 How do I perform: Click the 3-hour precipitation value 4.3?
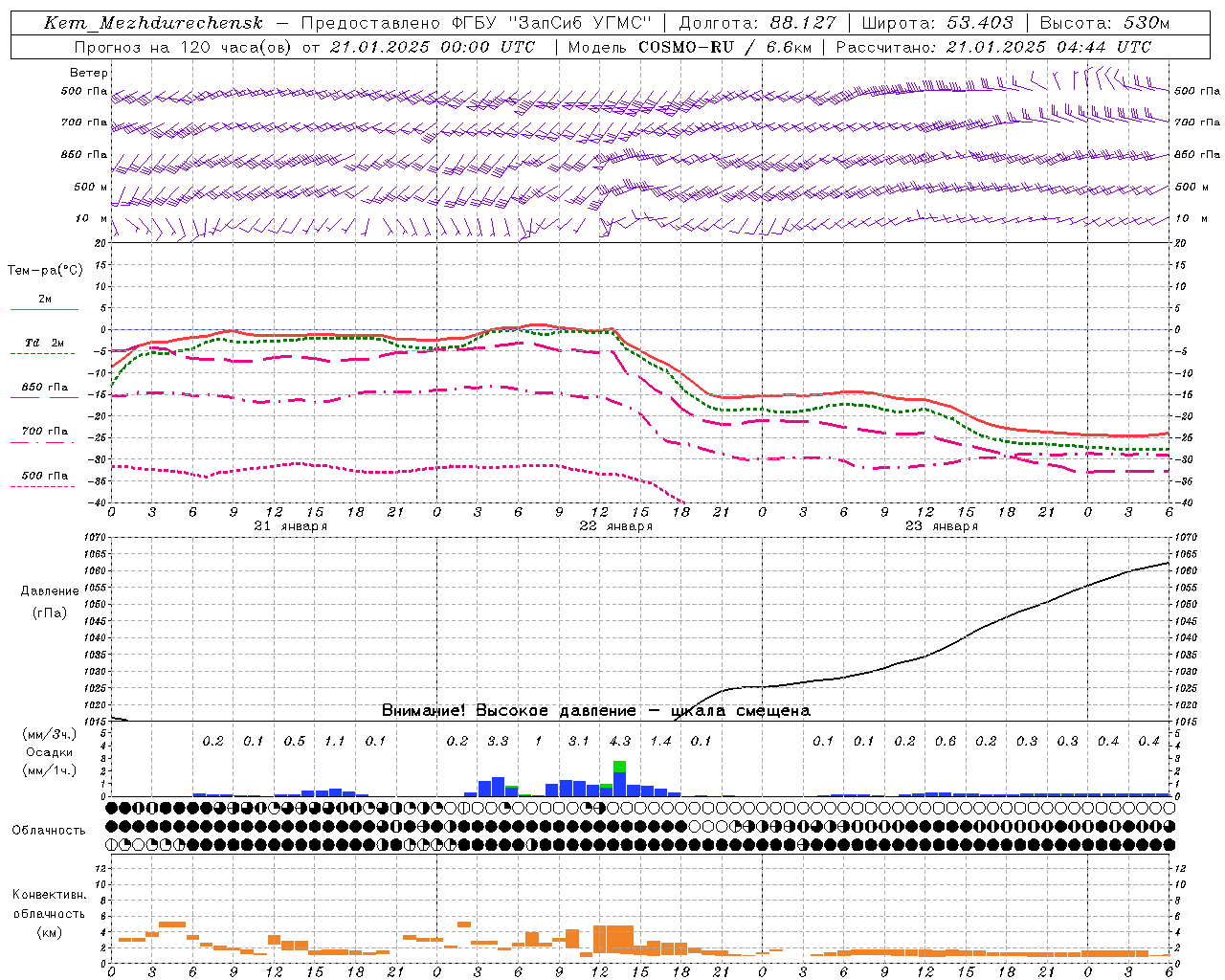coord(620,741)
